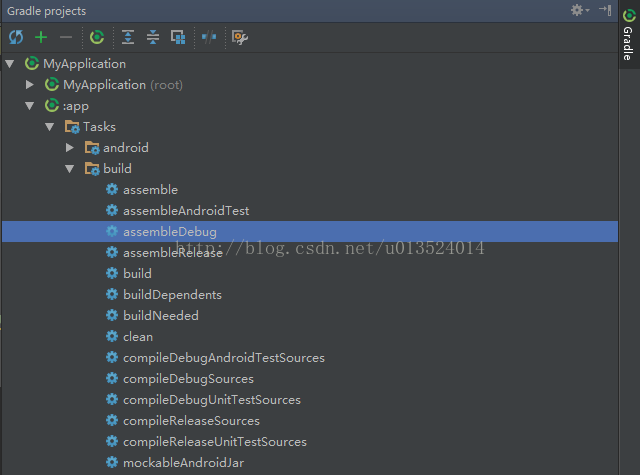The height and width of the screenshot is (475, 640).
Task: Click gear icon beside assemble
Action: click(x=112, y=189)
